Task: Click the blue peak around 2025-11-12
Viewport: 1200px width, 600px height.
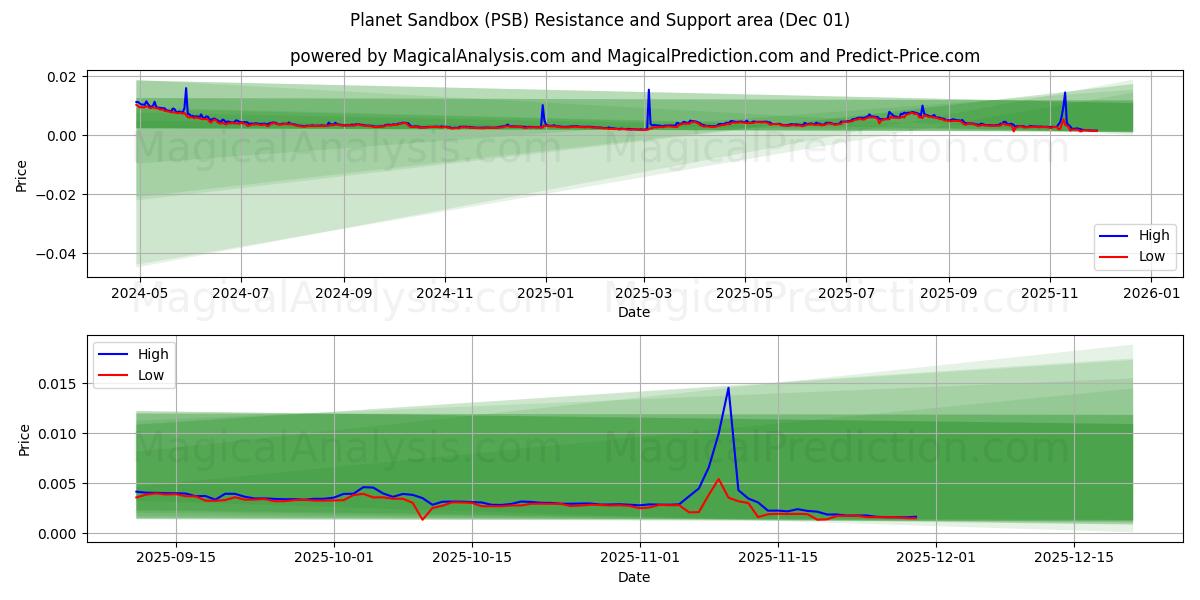Action: (727, 388)
